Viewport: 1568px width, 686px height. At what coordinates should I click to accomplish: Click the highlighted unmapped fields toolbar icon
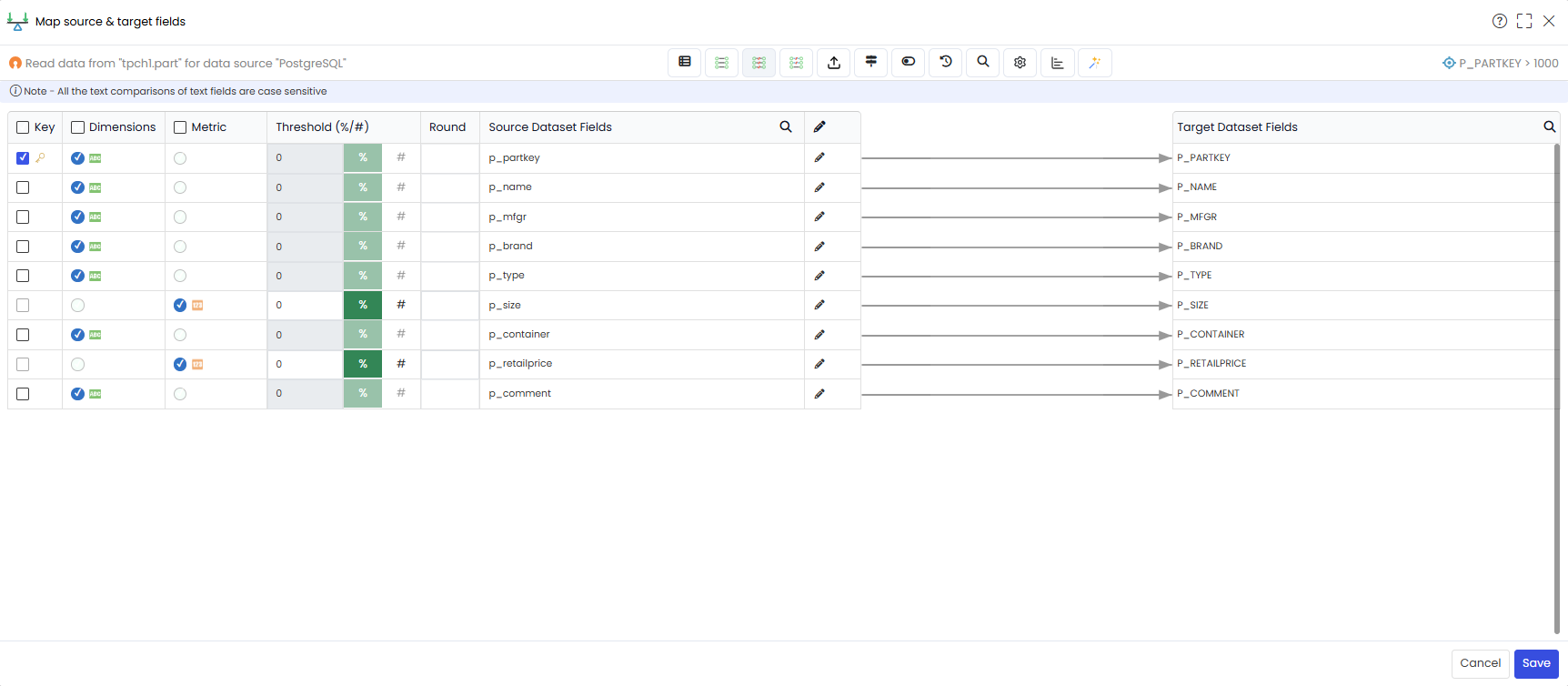click(759, 63)
